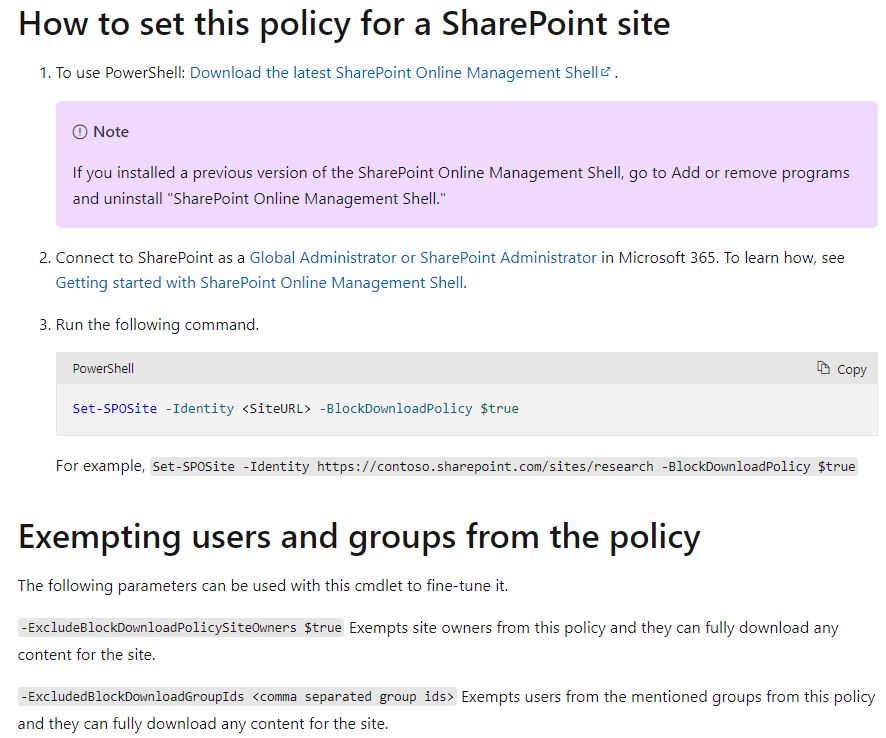This screenshot has height=738, width=886.
Task: Click the <SiteURL> placeholder in the code block
Action: (276, 409)
